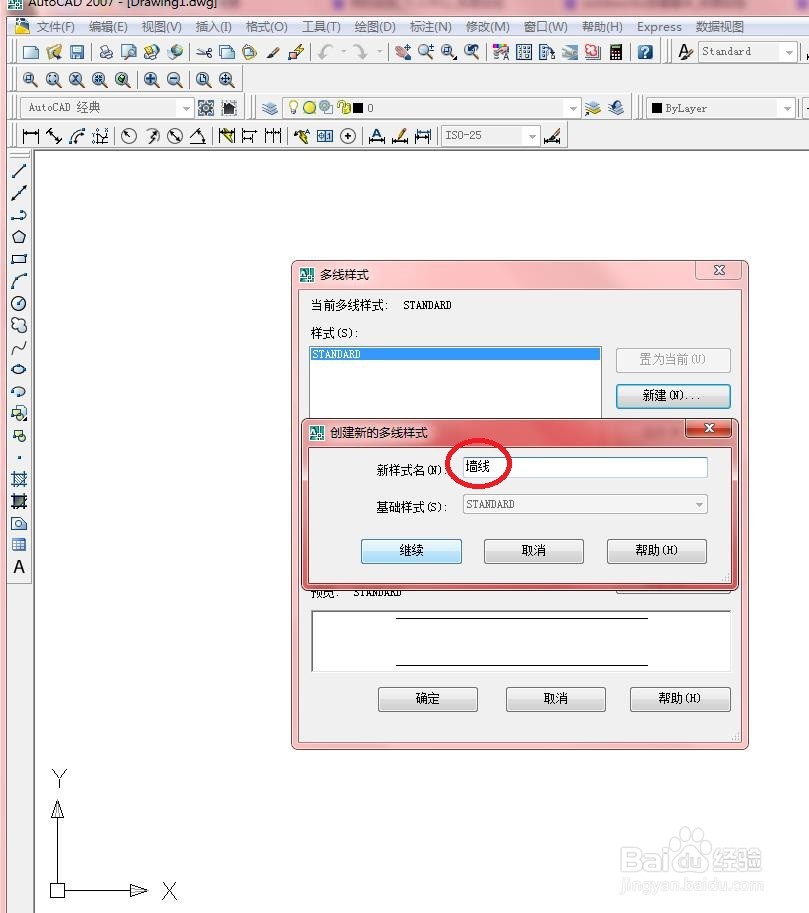Click 取消 in the create style dialog
The image size is (809, 913).
point(534,551)
